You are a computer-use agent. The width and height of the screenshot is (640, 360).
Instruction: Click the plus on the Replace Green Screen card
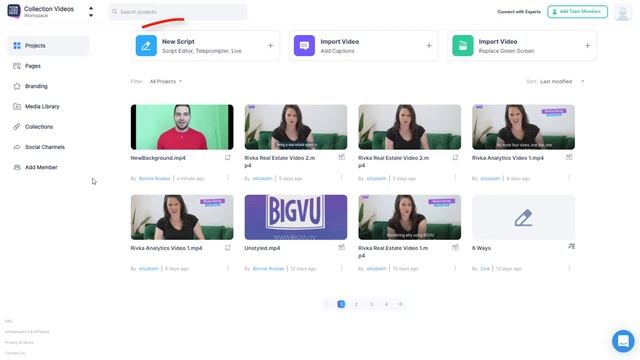pyautogui.click(x=587, y=46)
